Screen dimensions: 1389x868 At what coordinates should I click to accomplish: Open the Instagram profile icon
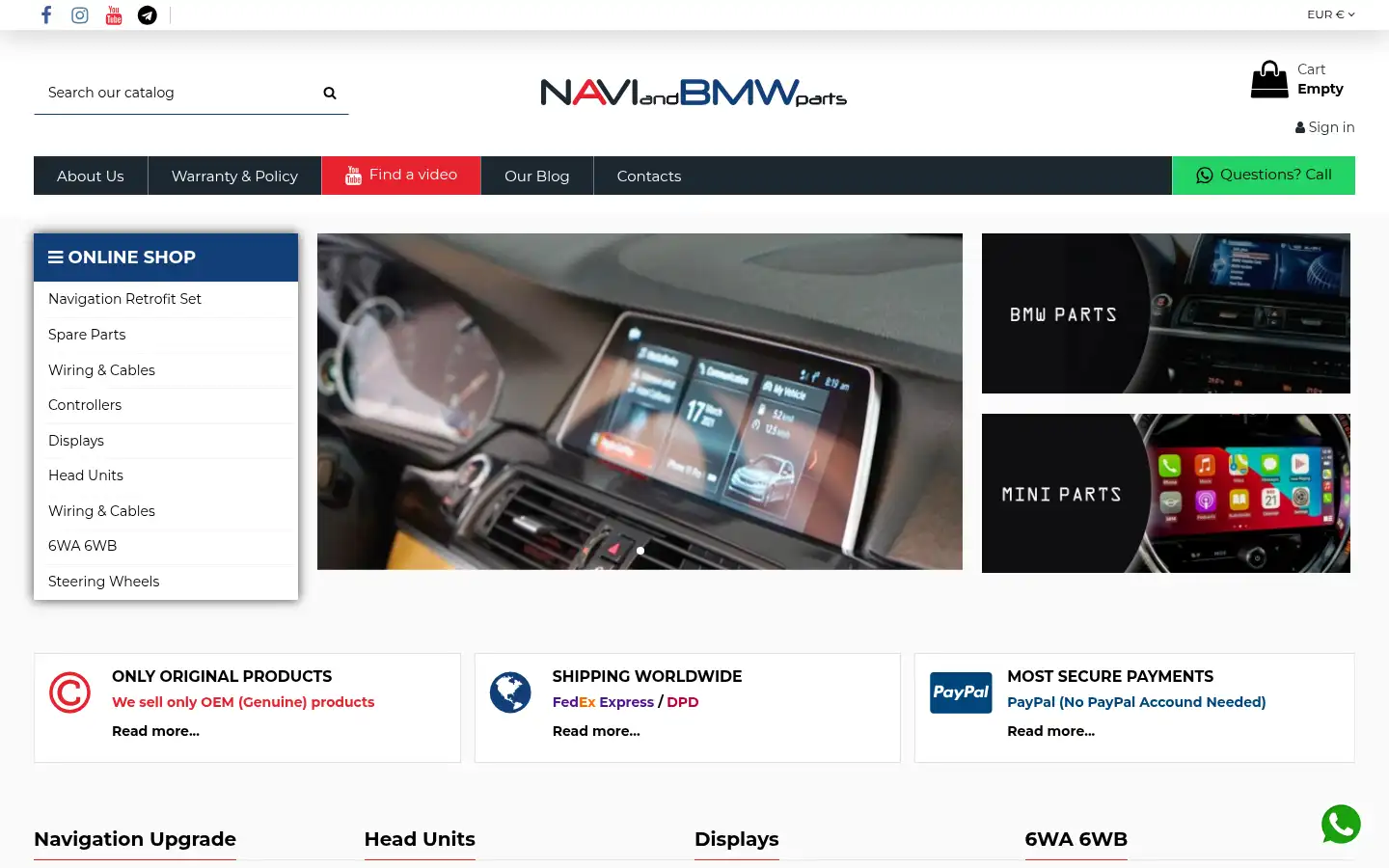(80, 14)
